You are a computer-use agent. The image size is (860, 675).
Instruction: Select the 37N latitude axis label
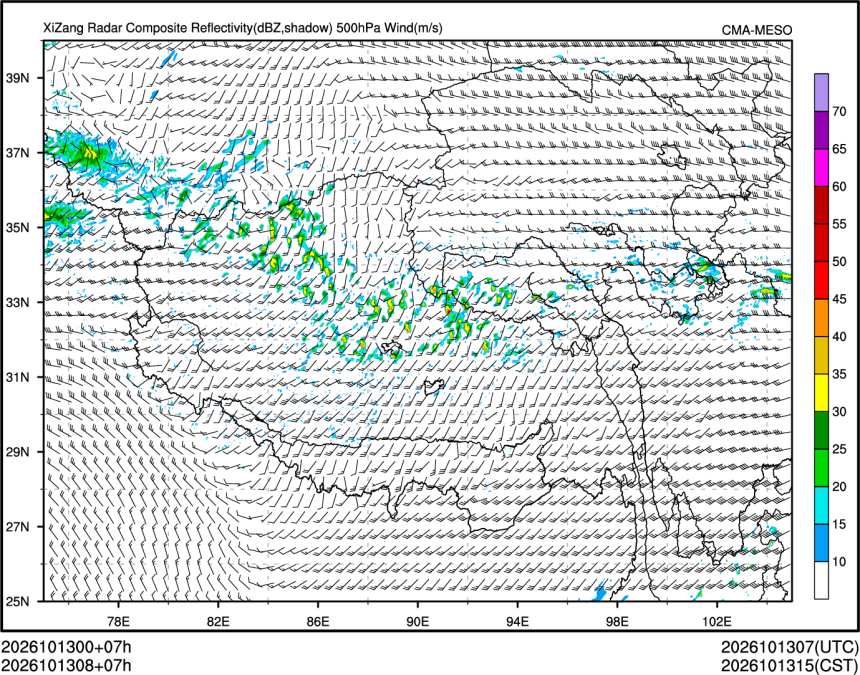pyautogui.click(x=18, y=152)
